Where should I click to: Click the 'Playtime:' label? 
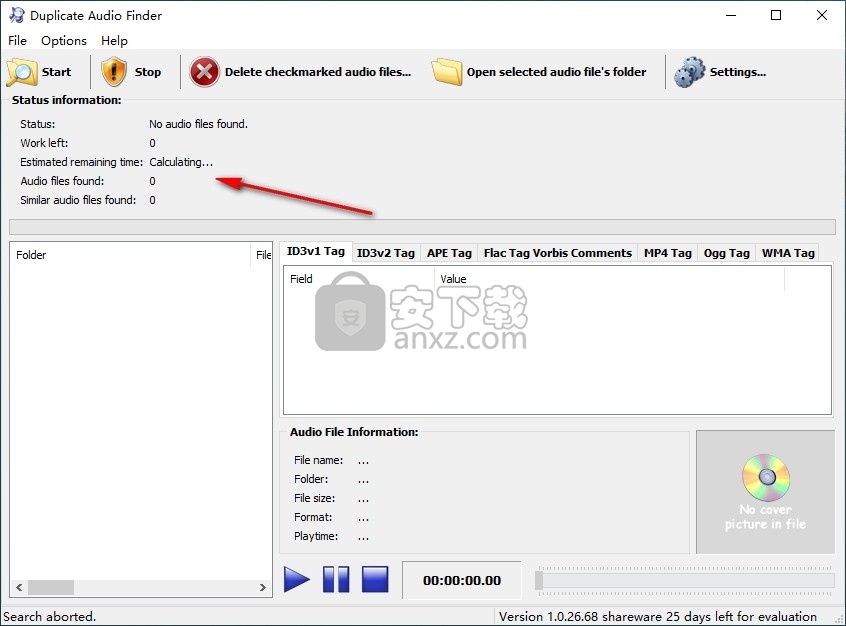point(316,536)
